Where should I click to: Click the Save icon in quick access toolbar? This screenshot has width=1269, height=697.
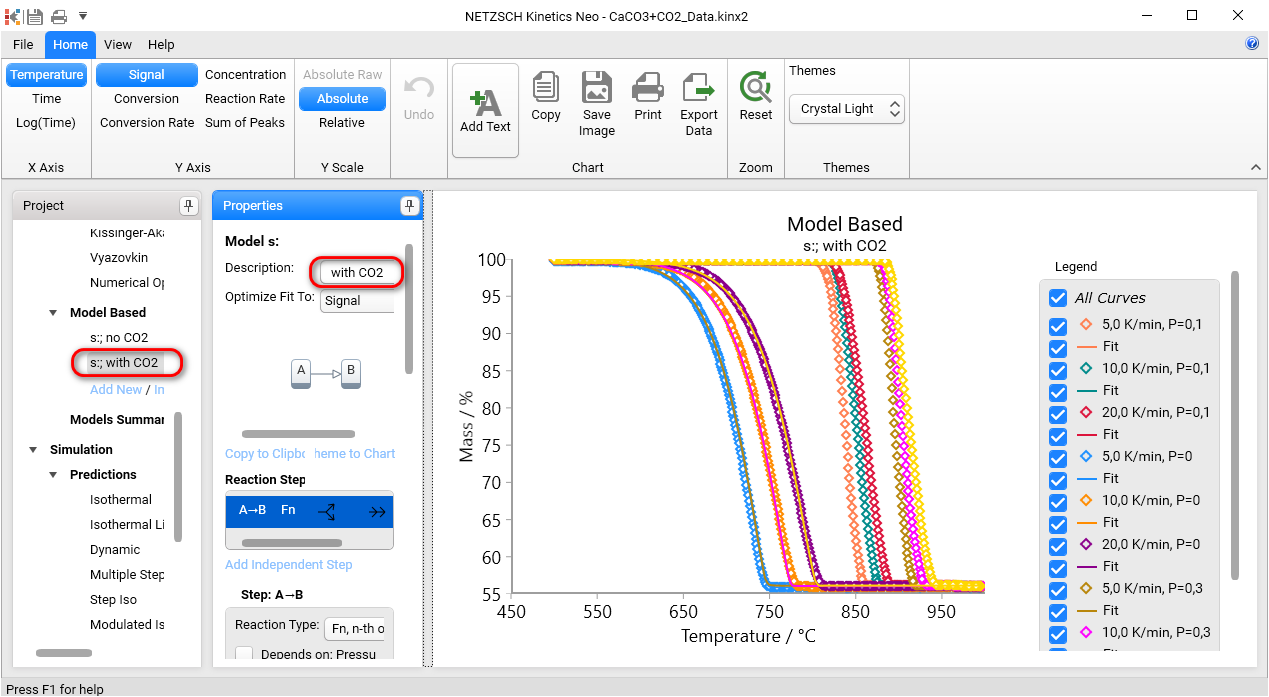pos(36,15)
